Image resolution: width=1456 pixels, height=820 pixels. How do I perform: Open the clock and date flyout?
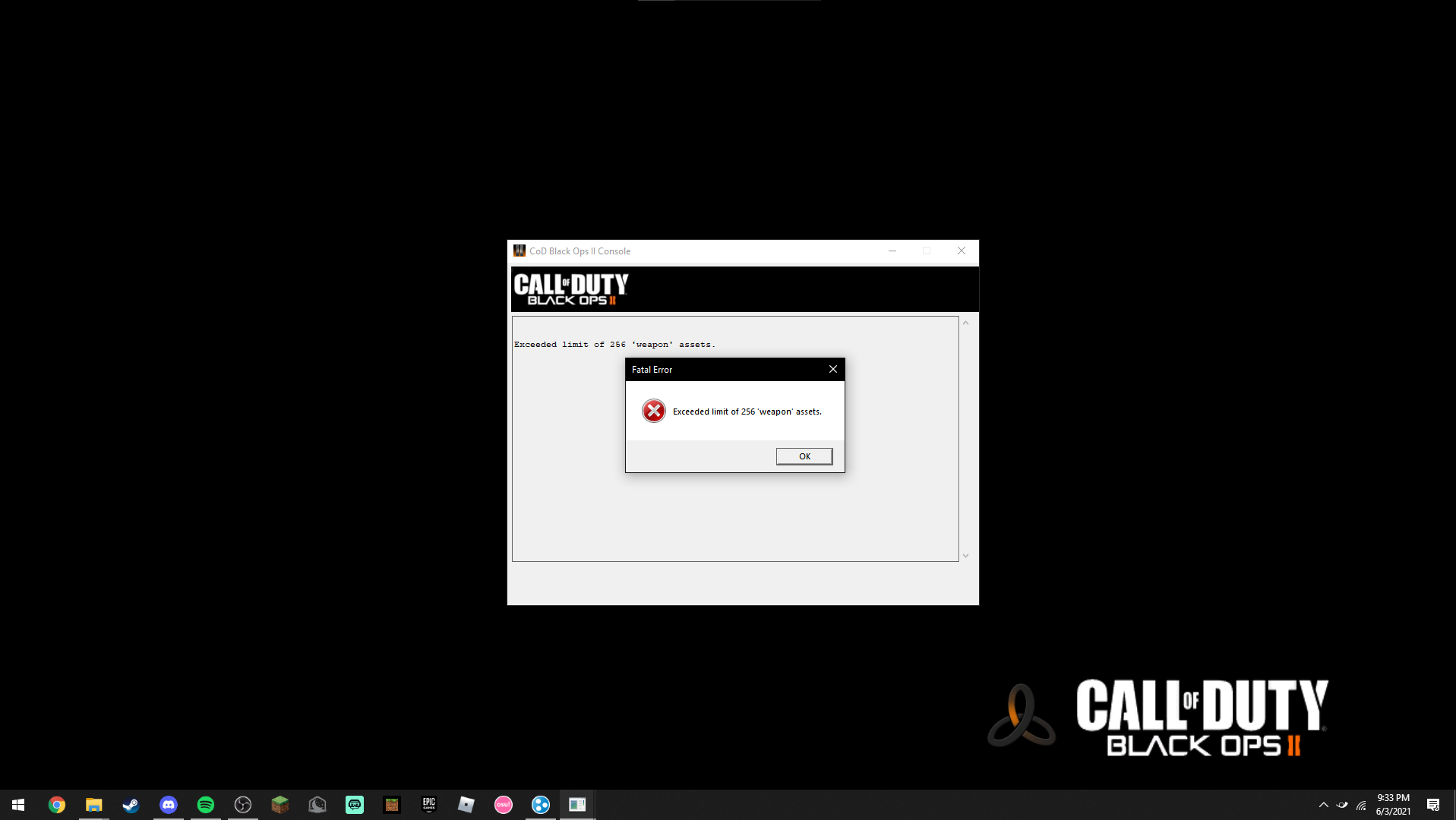tap(1393, 805)
